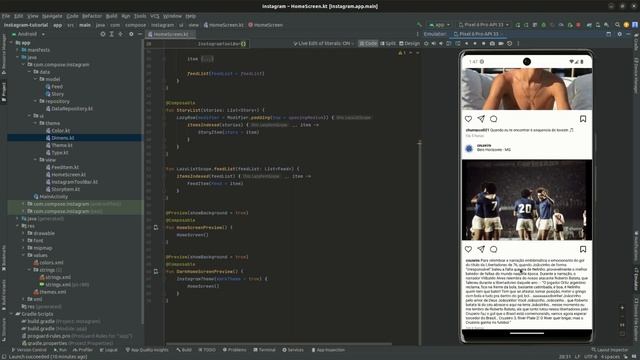
Task: Click emulator snapshots clock icon
Action: tap(509, 43)
